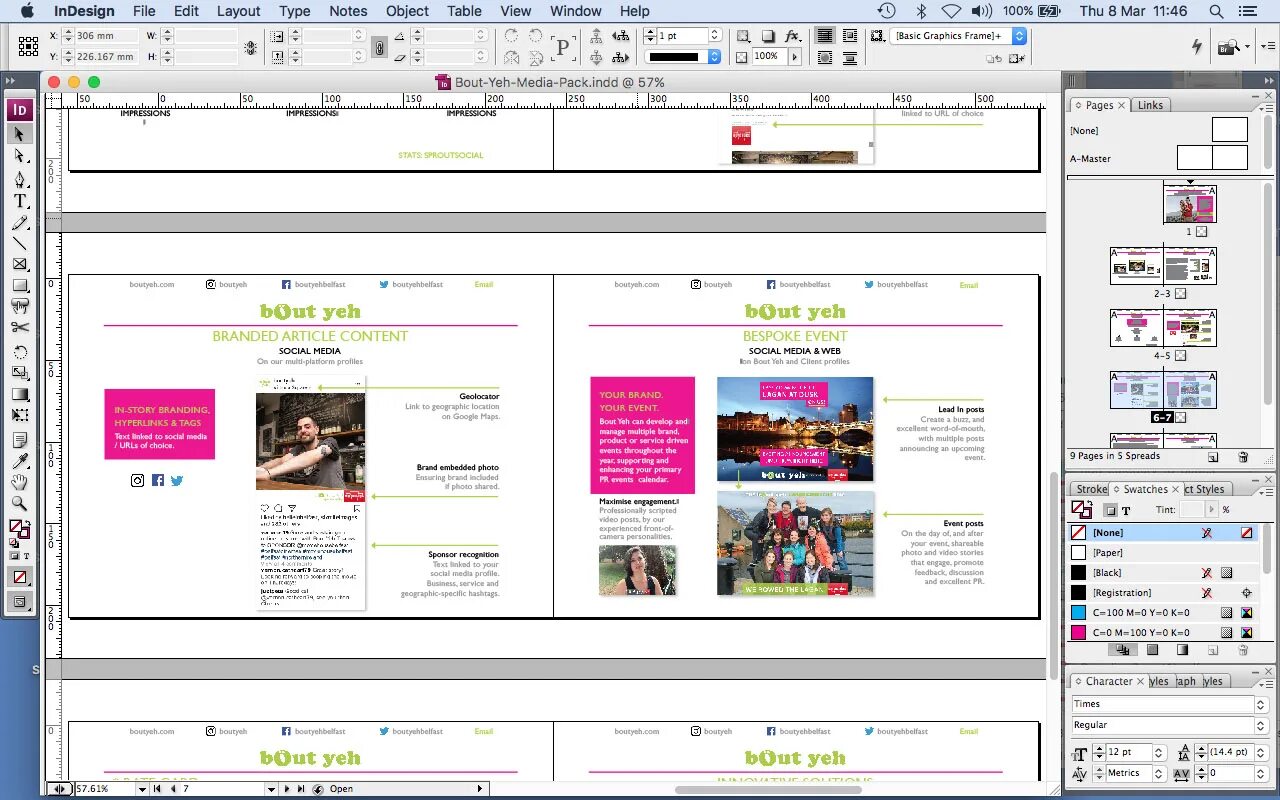Viewport: 1280px width, 800px height.
Task: Create new page in Pages panel
Action: coord(1213,457)
